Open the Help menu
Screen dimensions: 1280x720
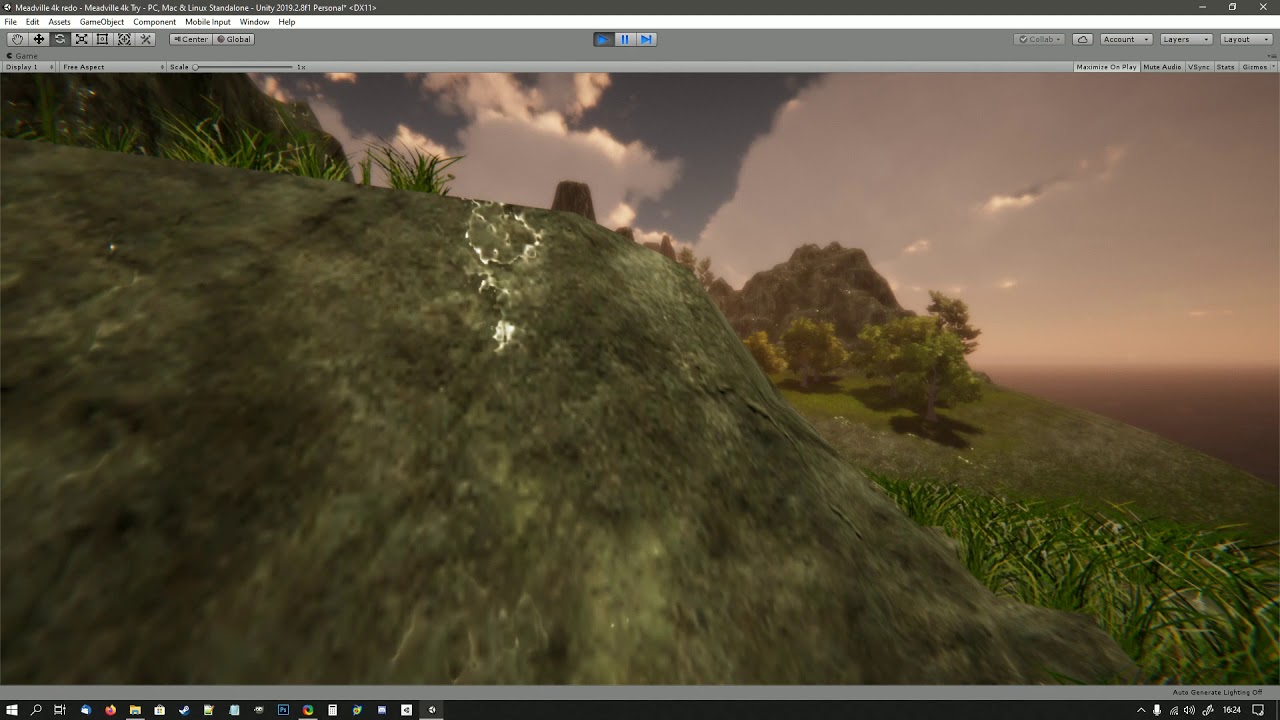click(287, 22)
